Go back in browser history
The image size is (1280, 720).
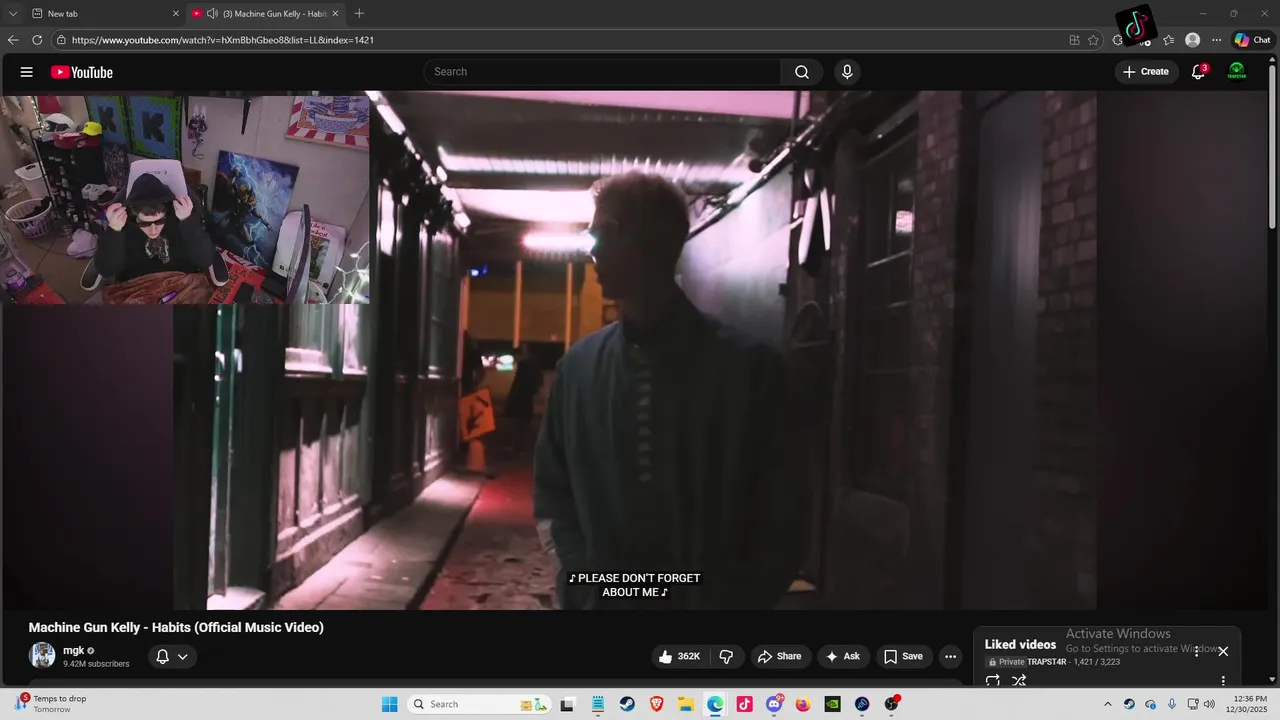point(13,40)
